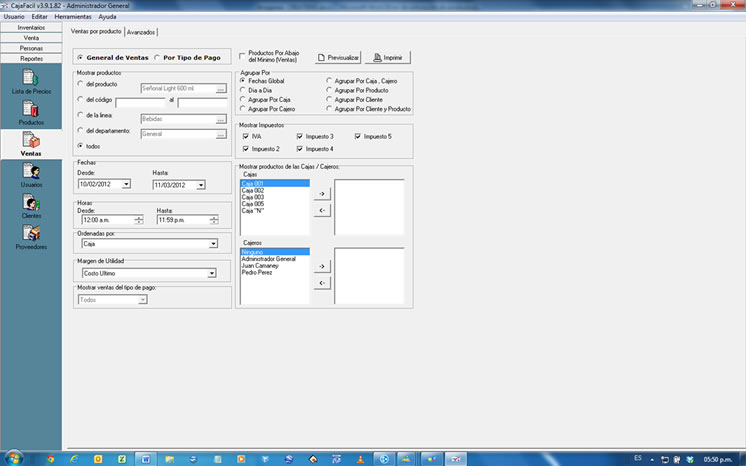Click the Productos sidebar icon
The height and width of the screenshot is (466, 746).
click(30, 112)
